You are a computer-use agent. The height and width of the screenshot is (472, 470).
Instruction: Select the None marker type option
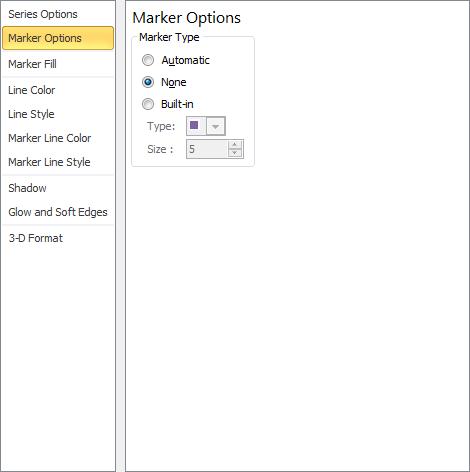pos(148,82)
